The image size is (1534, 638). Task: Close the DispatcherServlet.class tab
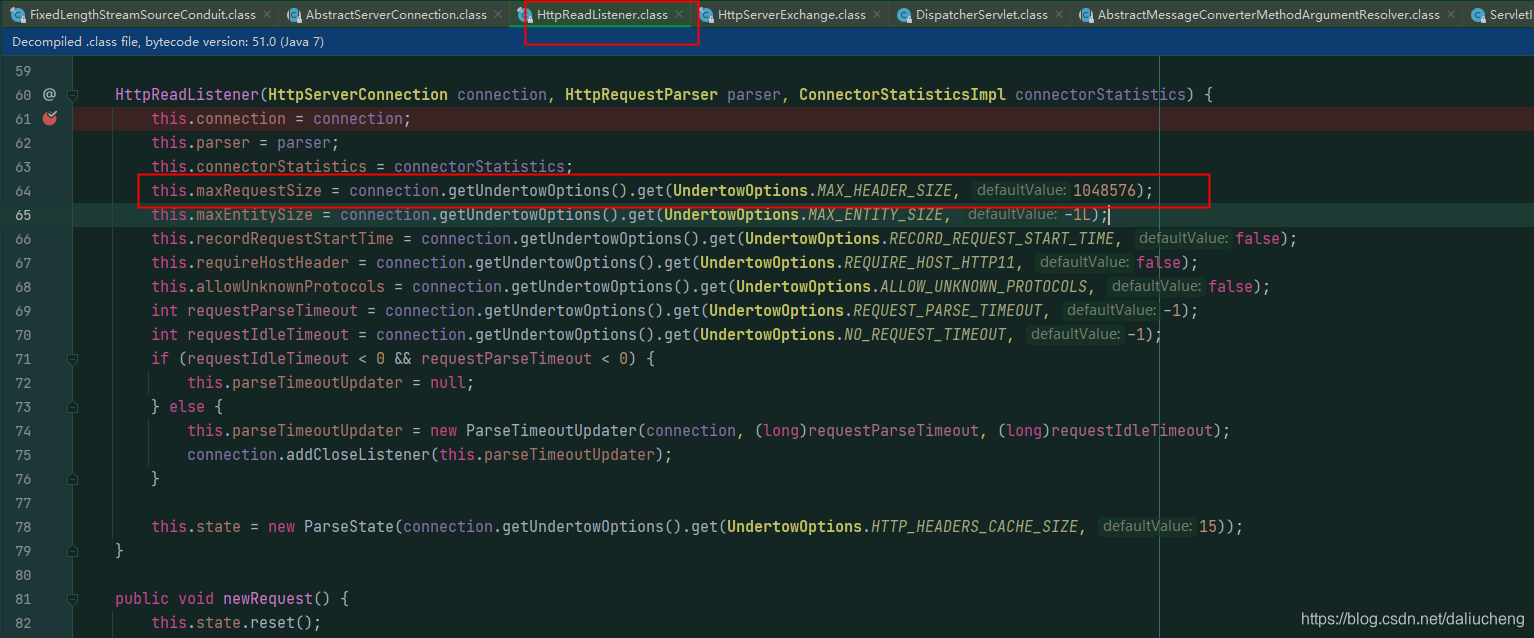coord(1060,15)
